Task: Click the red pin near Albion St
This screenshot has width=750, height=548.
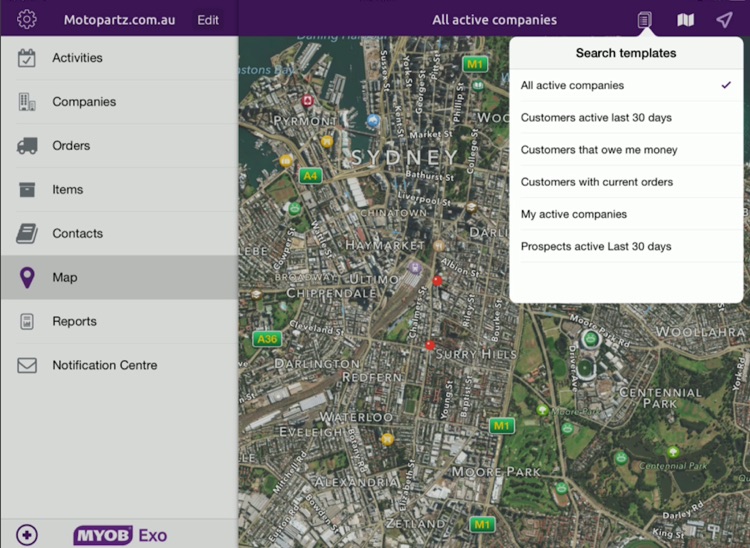Action: pyautogui.click(x=437, y=281)
